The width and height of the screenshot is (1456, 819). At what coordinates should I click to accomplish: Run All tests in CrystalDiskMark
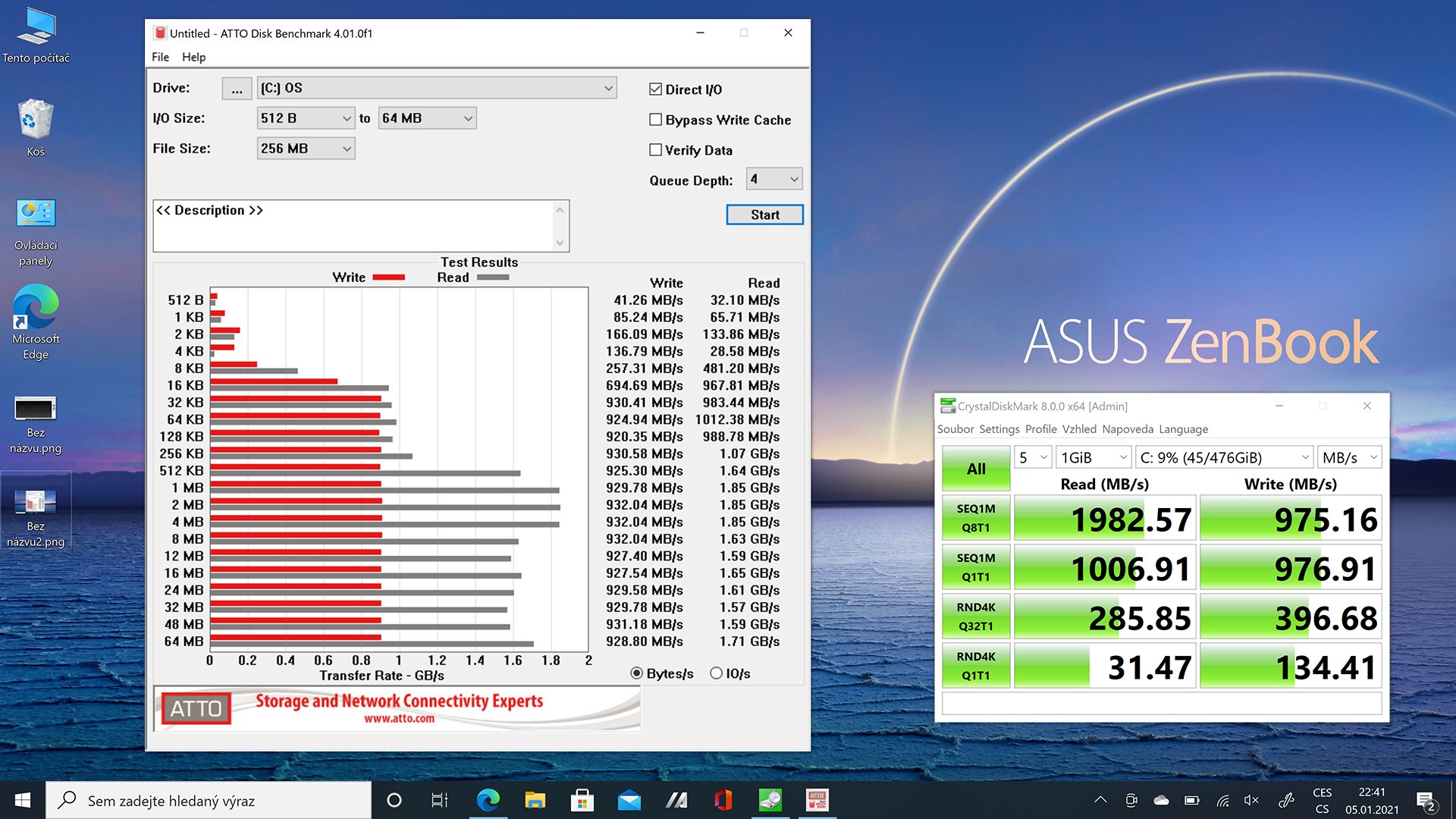pyautogui.click(x=976, y=469)
